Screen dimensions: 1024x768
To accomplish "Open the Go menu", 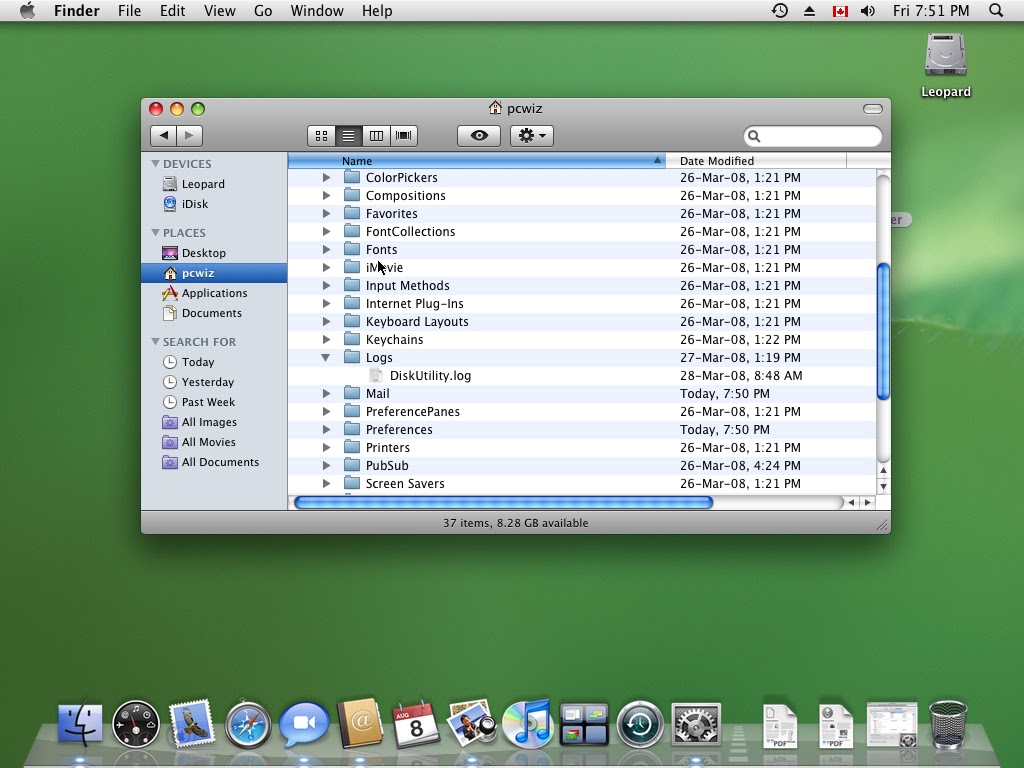I will pyautogui.click(x=263, y=11).
